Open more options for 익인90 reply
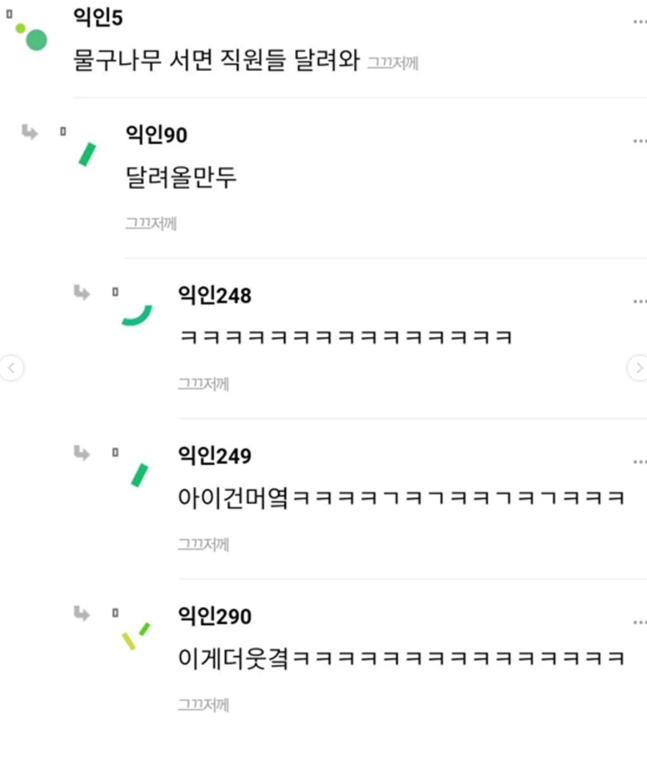The width and height of the screenshot is (647, 772). pos(640,141)
